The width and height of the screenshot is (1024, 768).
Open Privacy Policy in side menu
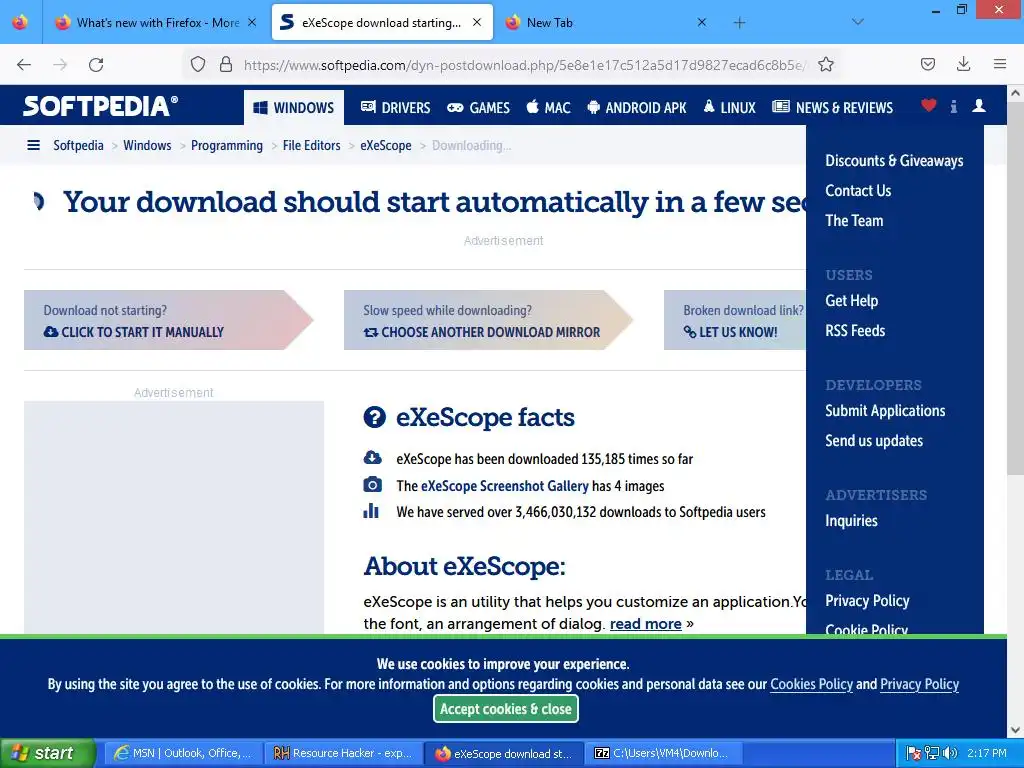867,601
